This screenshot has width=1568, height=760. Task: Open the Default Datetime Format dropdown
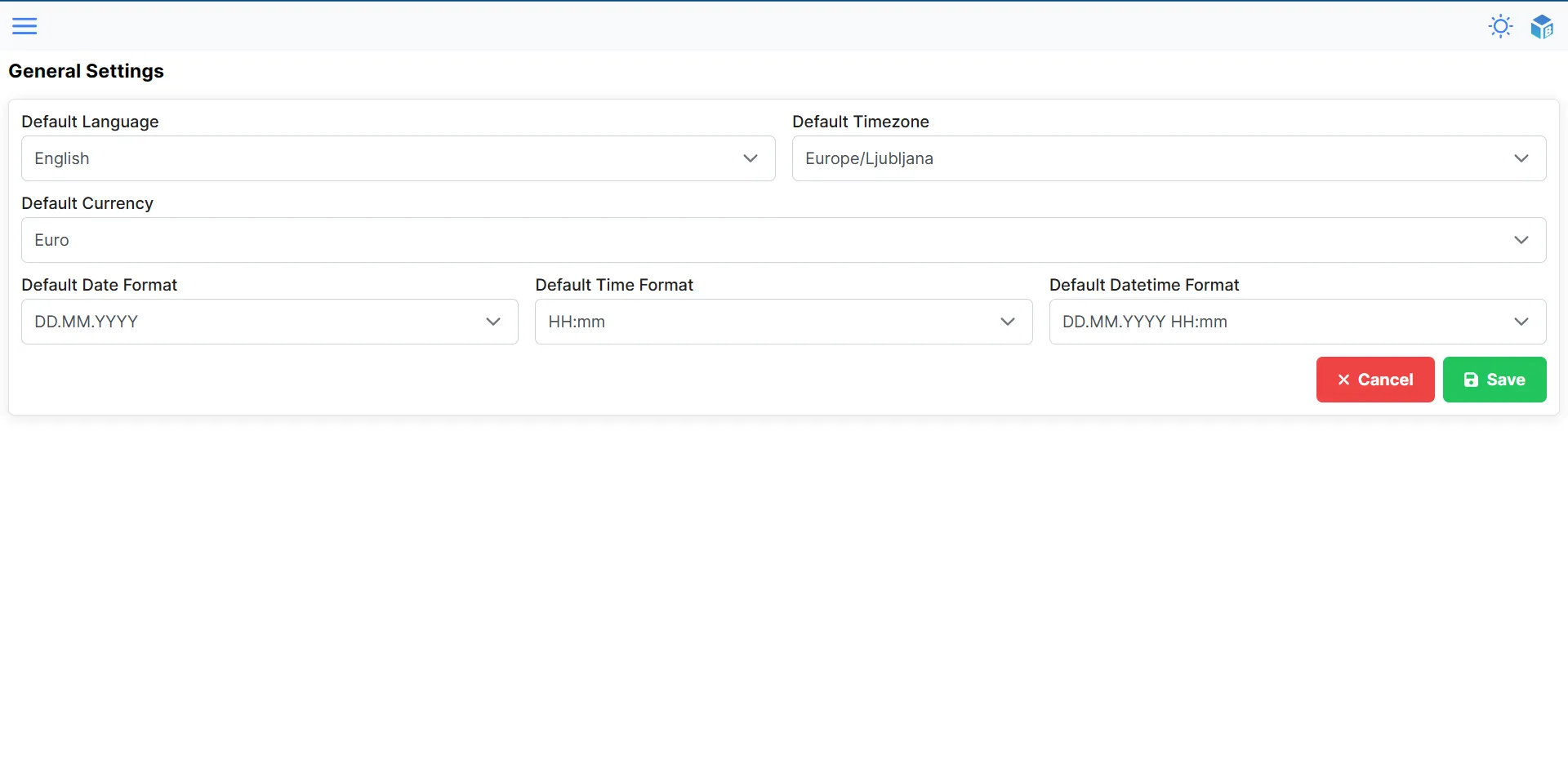tap(1297, 322)
